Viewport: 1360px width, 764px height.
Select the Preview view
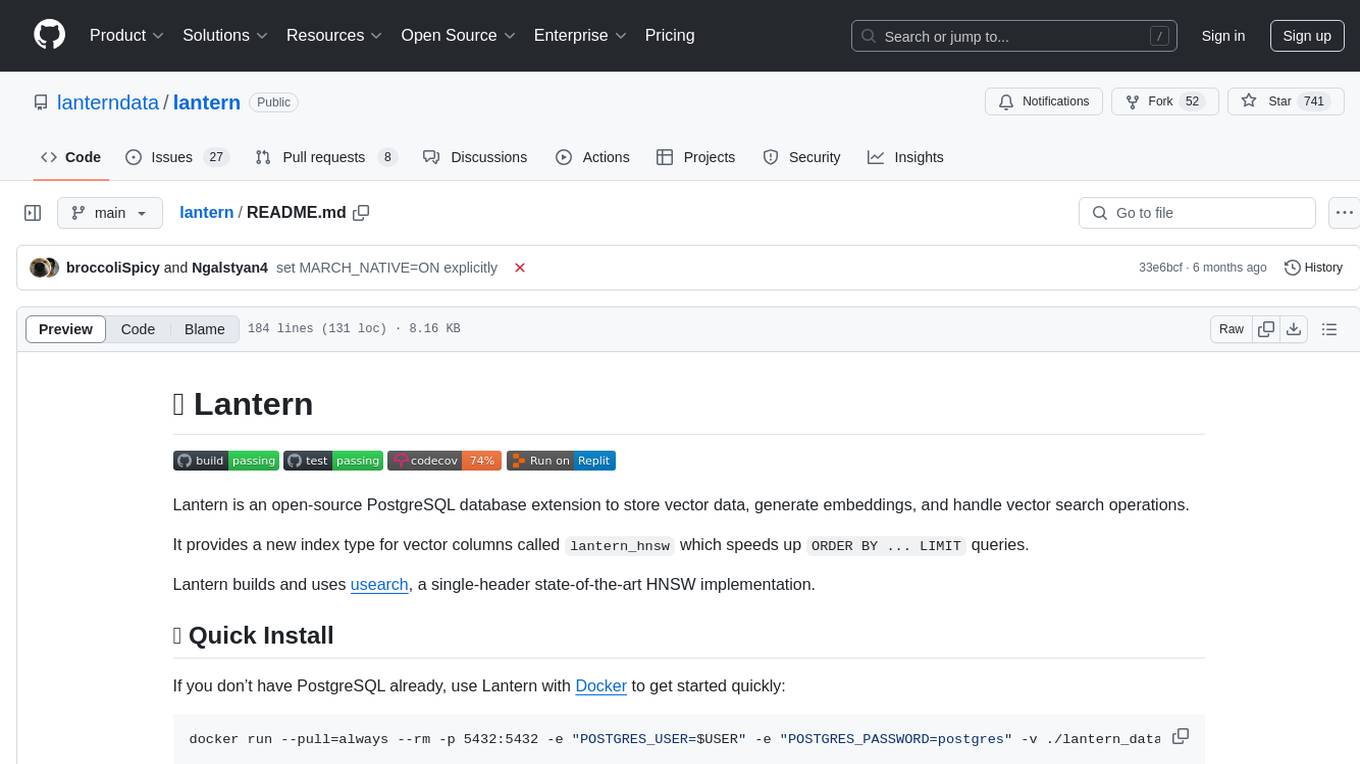tap(66, 329)
